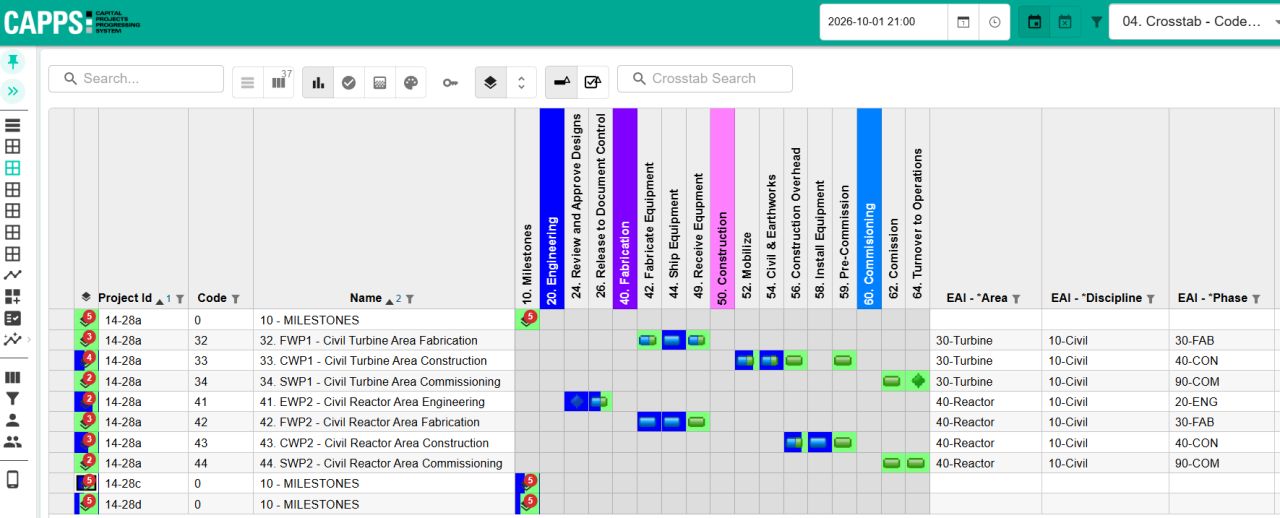Select the highlighted green grid view in the sidebar
This screenshot has width=1280, height=518.
point(13,168)
